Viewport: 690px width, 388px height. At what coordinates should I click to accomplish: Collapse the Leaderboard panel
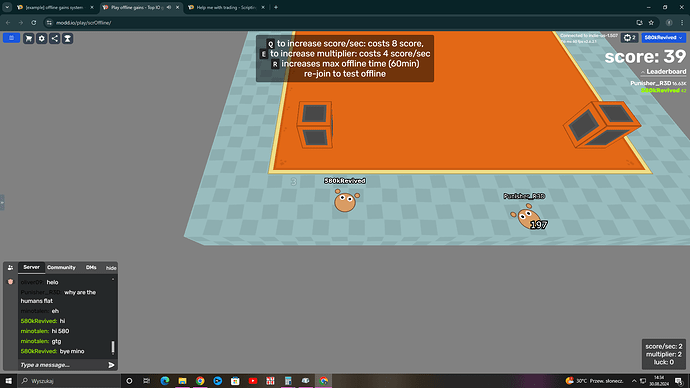point(664,71)
